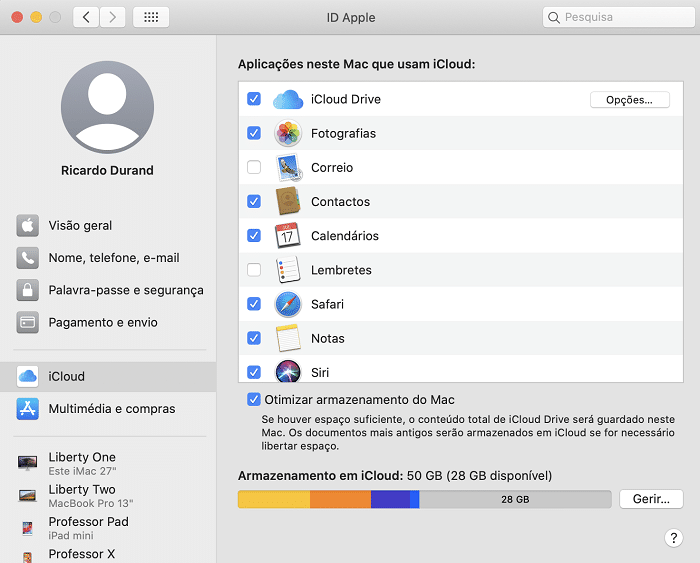
Task: Toggle the Calendários checkbox
Action: coord(254,235)
